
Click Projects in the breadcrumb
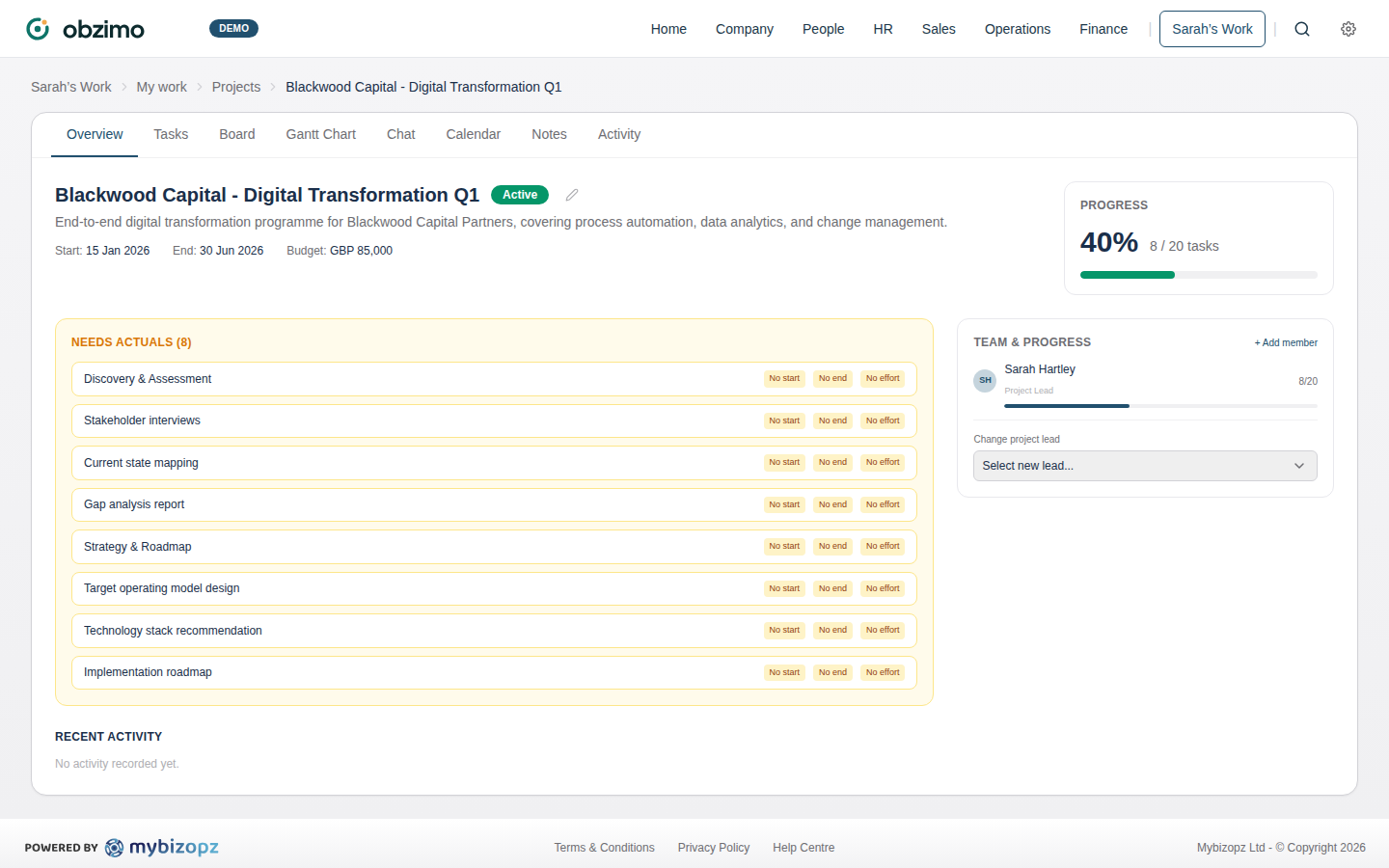pyautogui.click(x=236, y=87)
